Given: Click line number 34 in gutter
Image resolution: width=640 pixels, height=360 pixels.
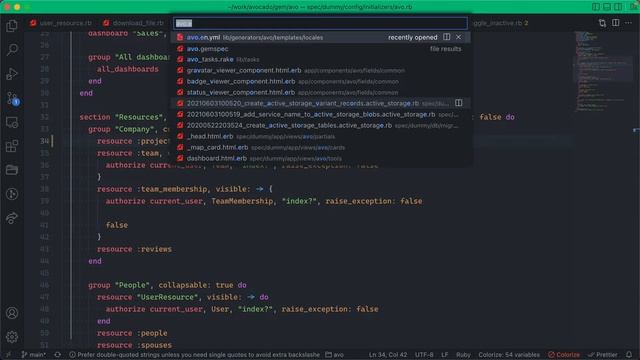Looking at the screenshot, I should (44, 141).
